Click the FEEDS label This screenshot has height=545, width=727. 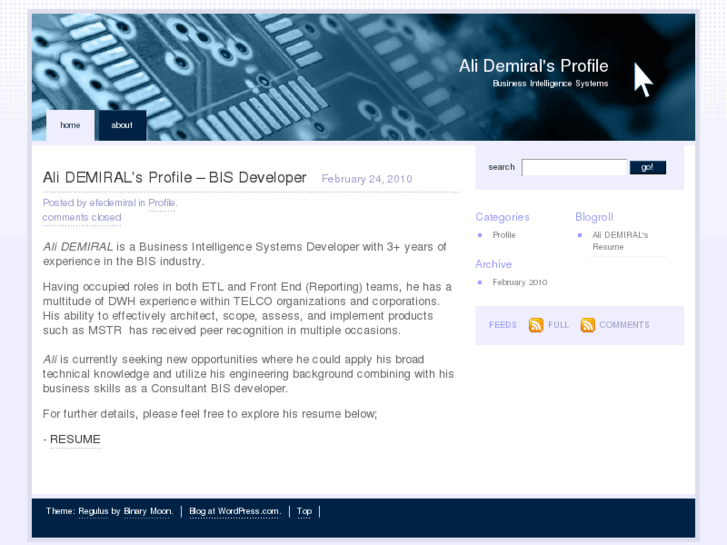pos(503,325)
